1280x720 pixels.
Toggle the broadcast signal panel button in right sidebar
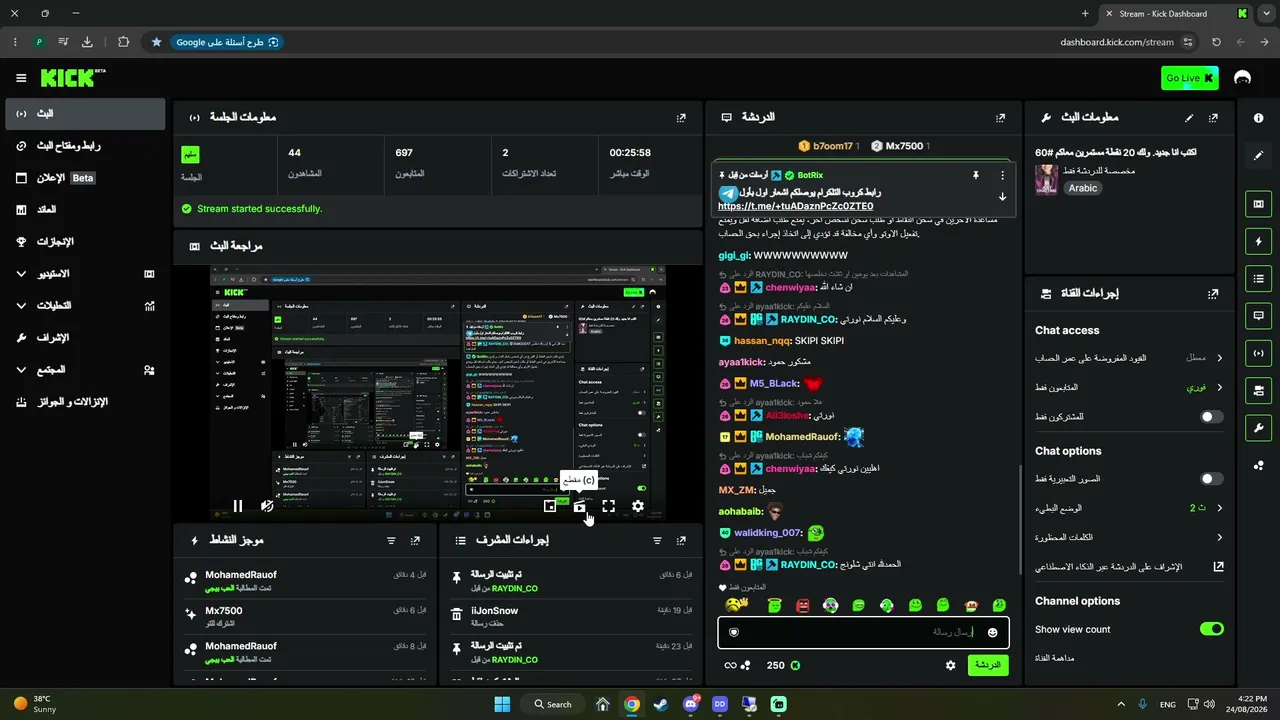tap(1258, 353)
